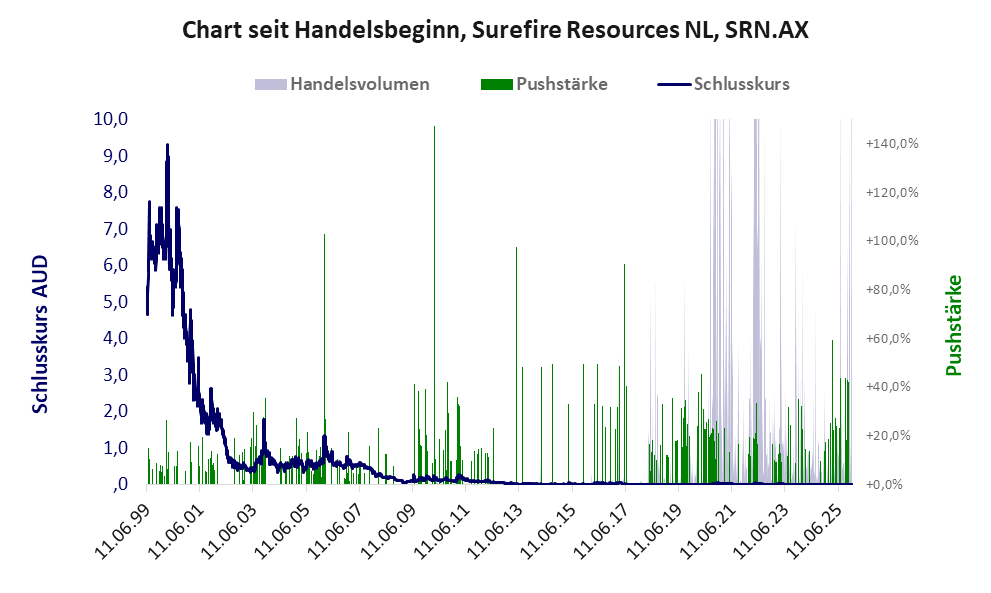Select the Handelsvolumen legend label

[x=360, y=84]
